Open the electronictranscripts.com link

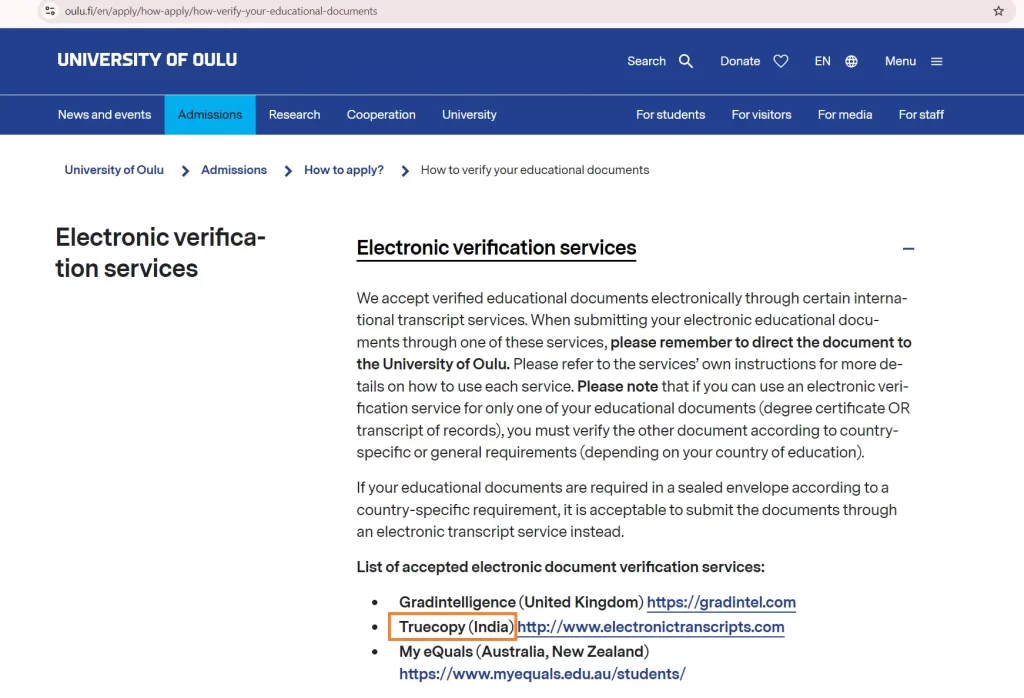tap(650, 627)
